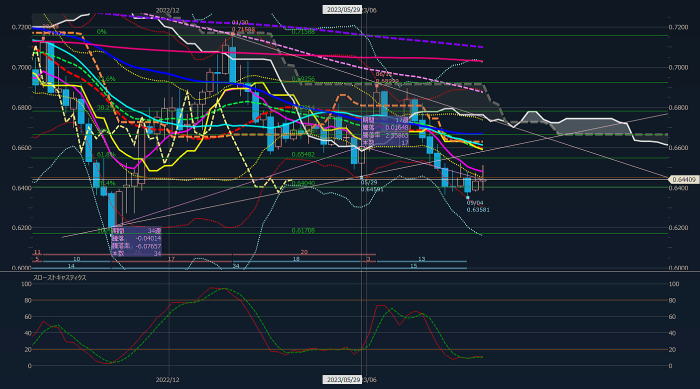Image resolution: width=700 pixels, height=389 pixels.
Task: Click the value -0.07657 in the purple measurement box
Action: [149, 246]
